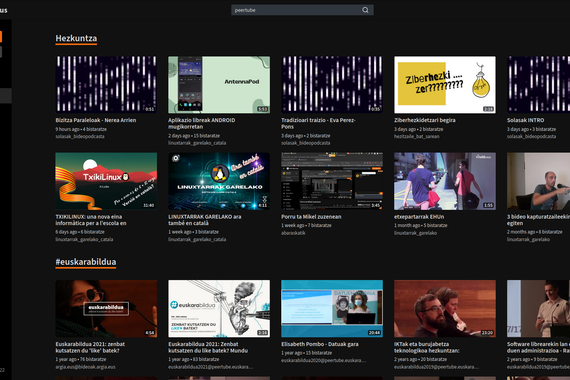Click the orange sidebar button at left edge

pos(1,36)
